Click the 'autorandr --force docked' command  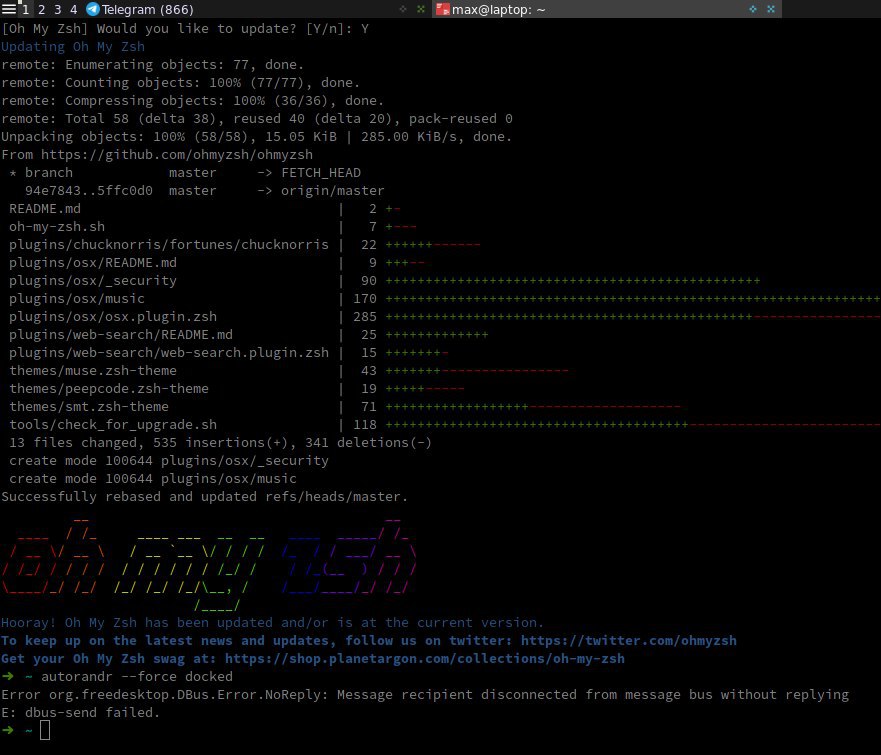(x=137, y=676)
